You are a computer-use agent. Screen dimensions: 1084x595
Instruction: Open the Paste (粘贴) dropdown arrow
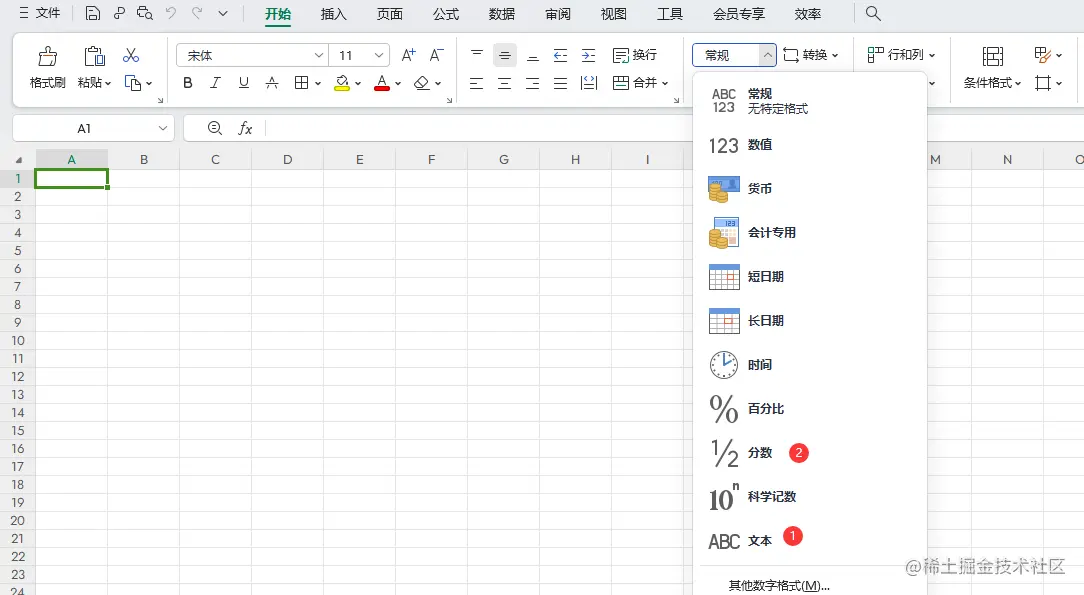point(108,84)
